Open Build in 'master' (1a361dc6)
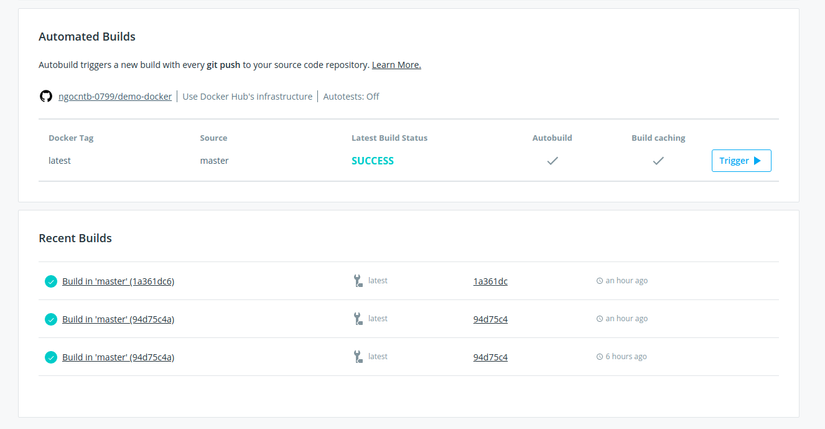This screenshot has height=429, width=825. [118, 281]
